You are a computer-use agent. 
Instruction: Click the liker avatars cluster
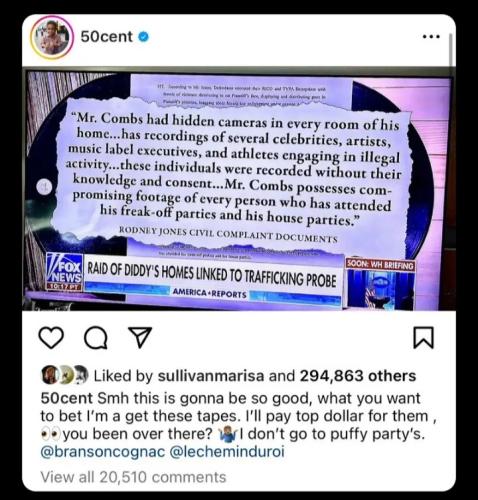click(x=65, y=375)
